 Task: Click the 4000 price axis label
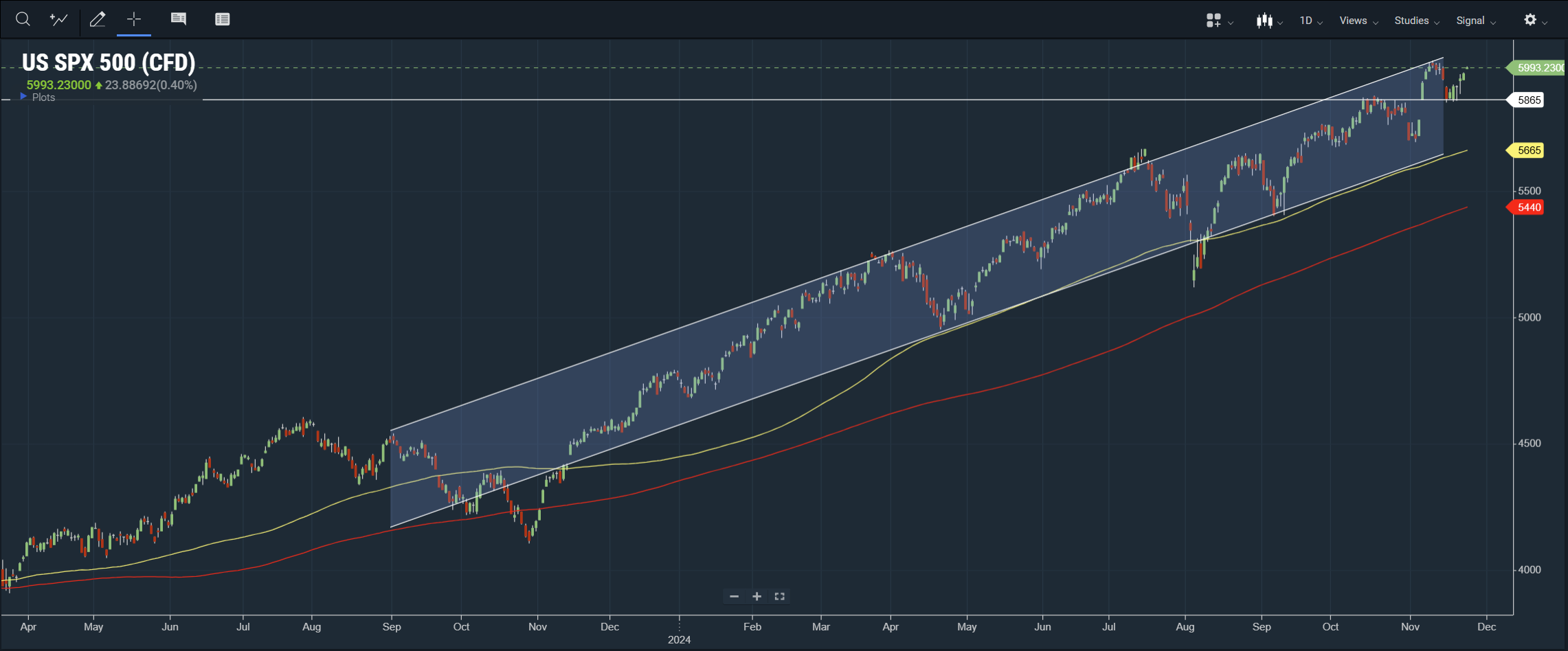pyautogui.click(x=1530, y=569)
